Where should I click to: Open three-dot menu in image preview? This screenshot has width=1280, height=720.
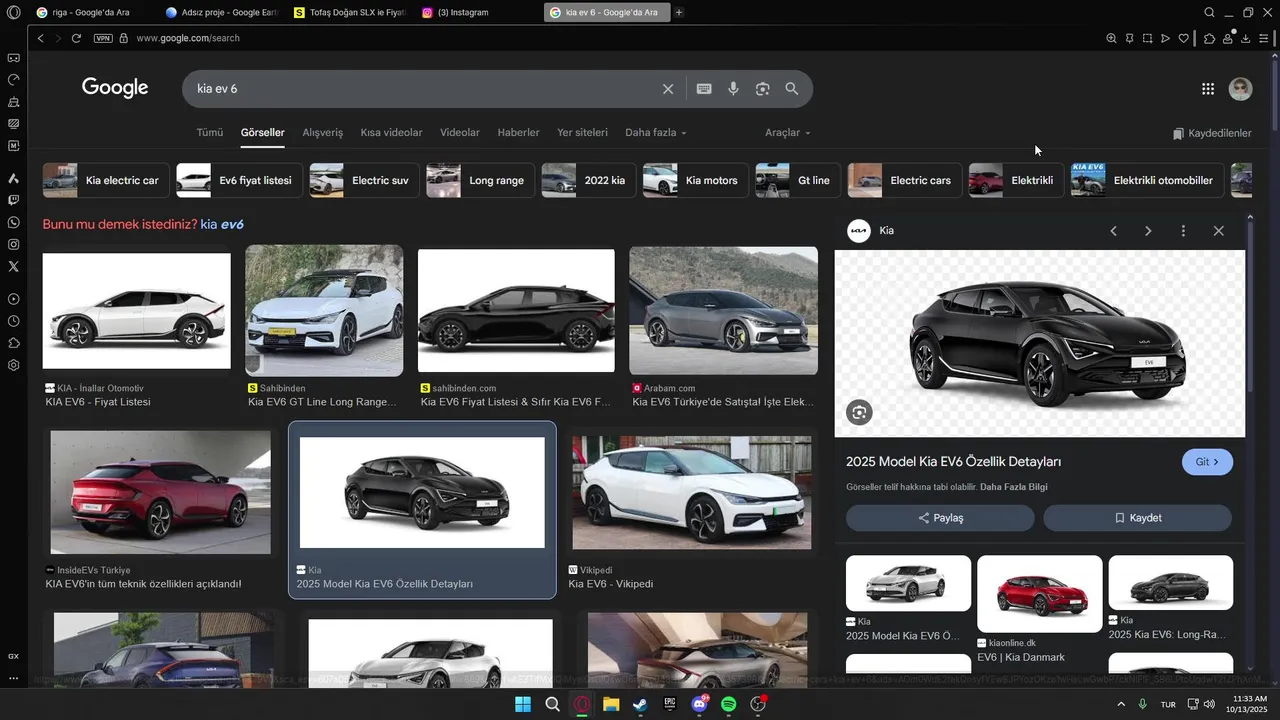(1183, 231)
